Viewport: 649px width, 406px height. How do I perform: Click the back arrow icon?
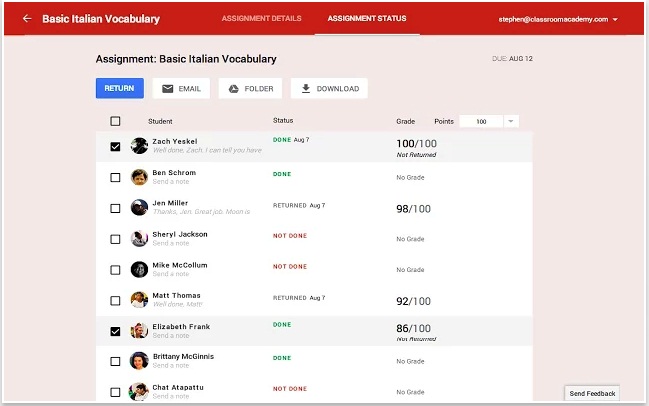click(27, 19)
